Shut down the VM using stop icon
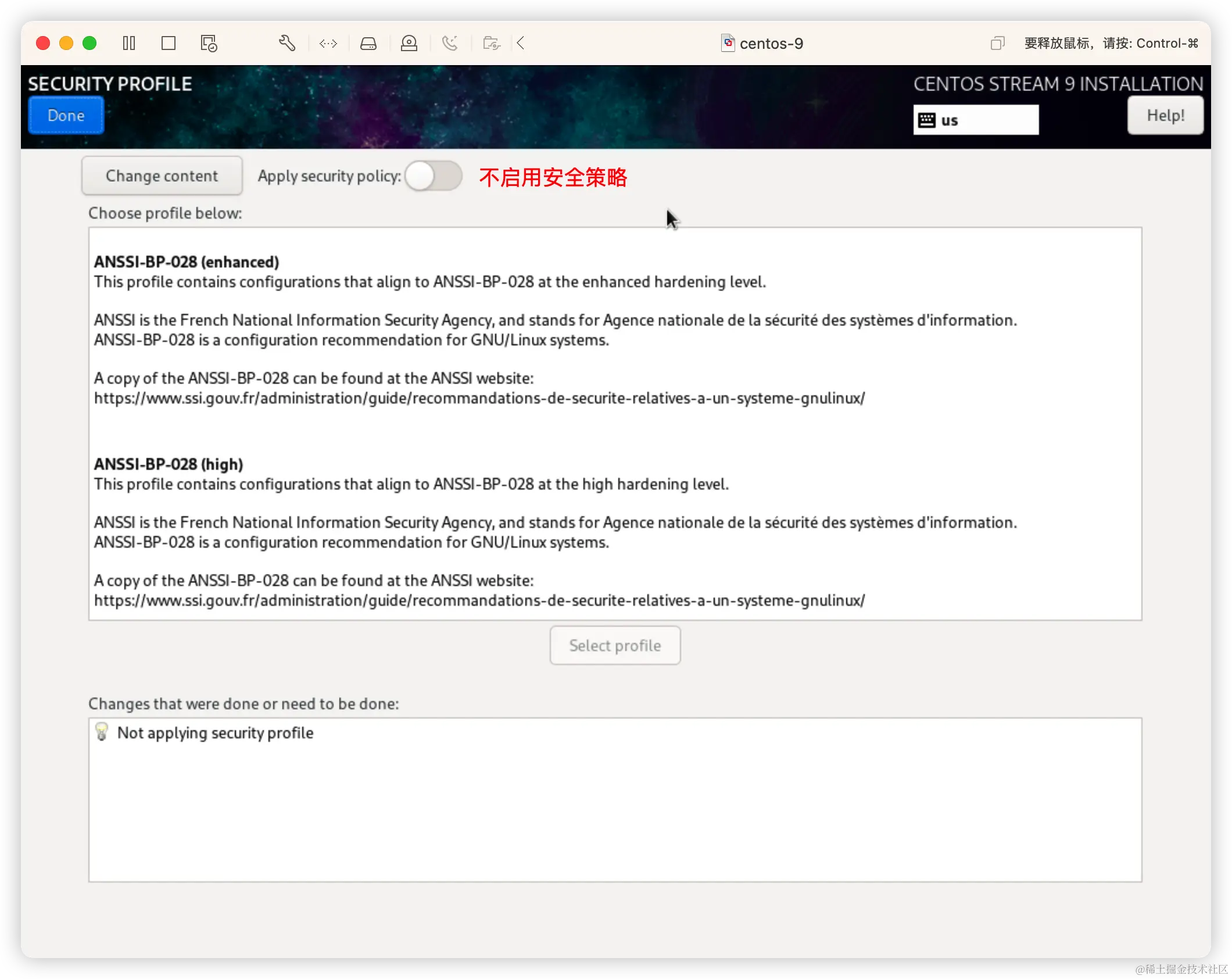The height and width of the screenshot is (979, 1232). pos(169,43)
